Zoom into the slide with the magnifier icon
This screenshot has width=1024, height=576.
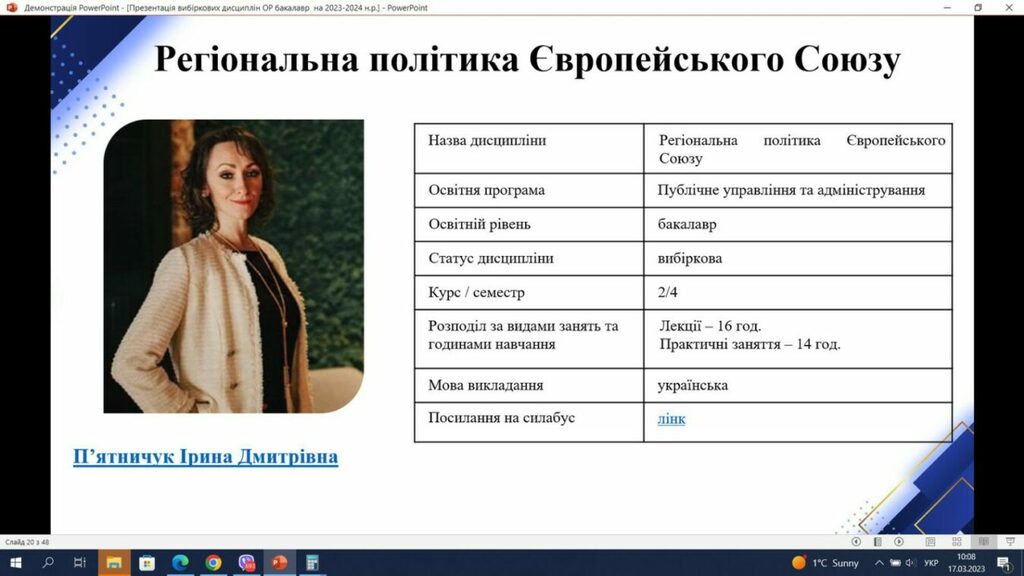(x=931, y=541)
